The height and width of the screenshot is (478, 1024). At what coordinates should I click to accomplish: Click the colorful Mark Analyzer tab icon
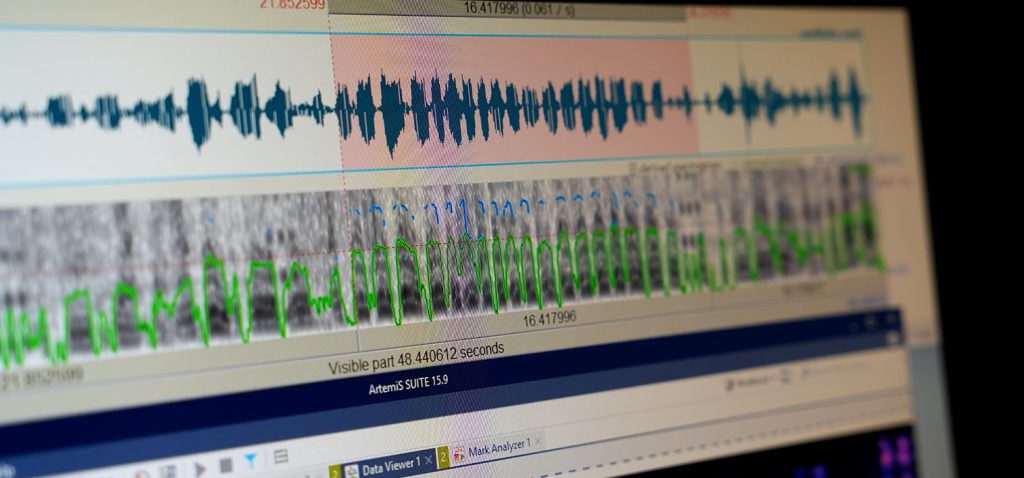click(459, 454)
